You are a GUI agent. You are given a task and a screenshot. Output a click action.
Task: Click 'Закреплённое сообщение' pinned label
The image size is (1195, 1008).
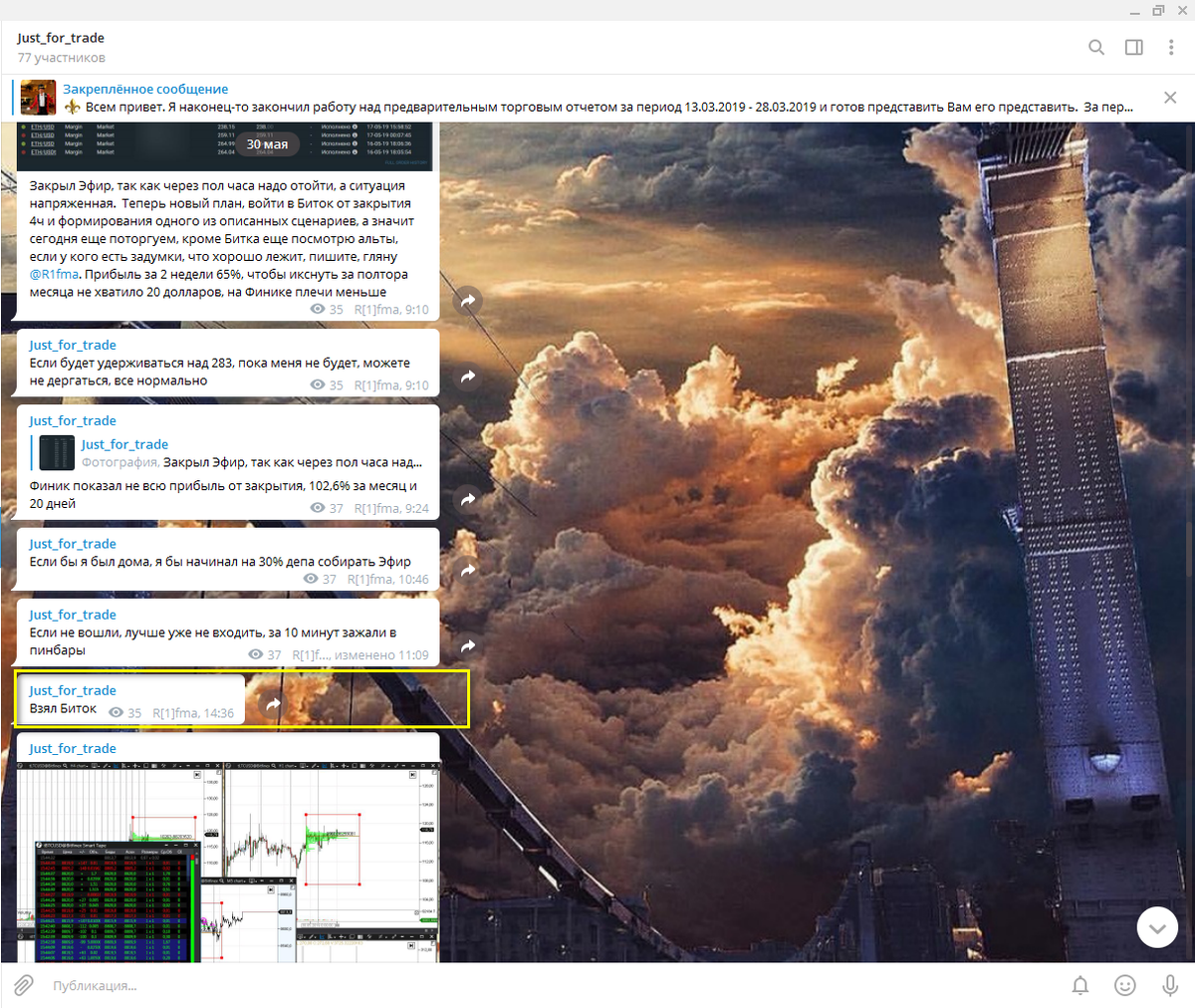(x=145, y=89)
